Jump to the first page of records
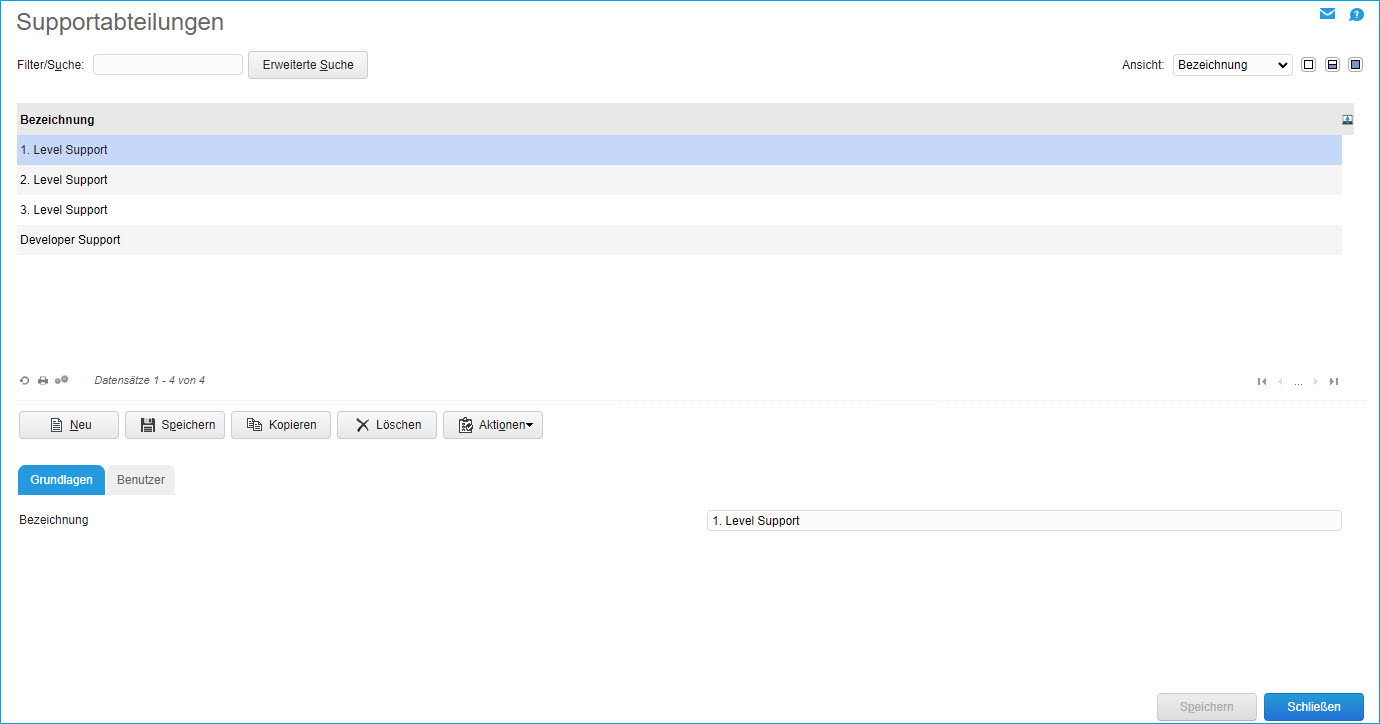This screenshot has width=1380, height=724. click(x=1262, y=381)
